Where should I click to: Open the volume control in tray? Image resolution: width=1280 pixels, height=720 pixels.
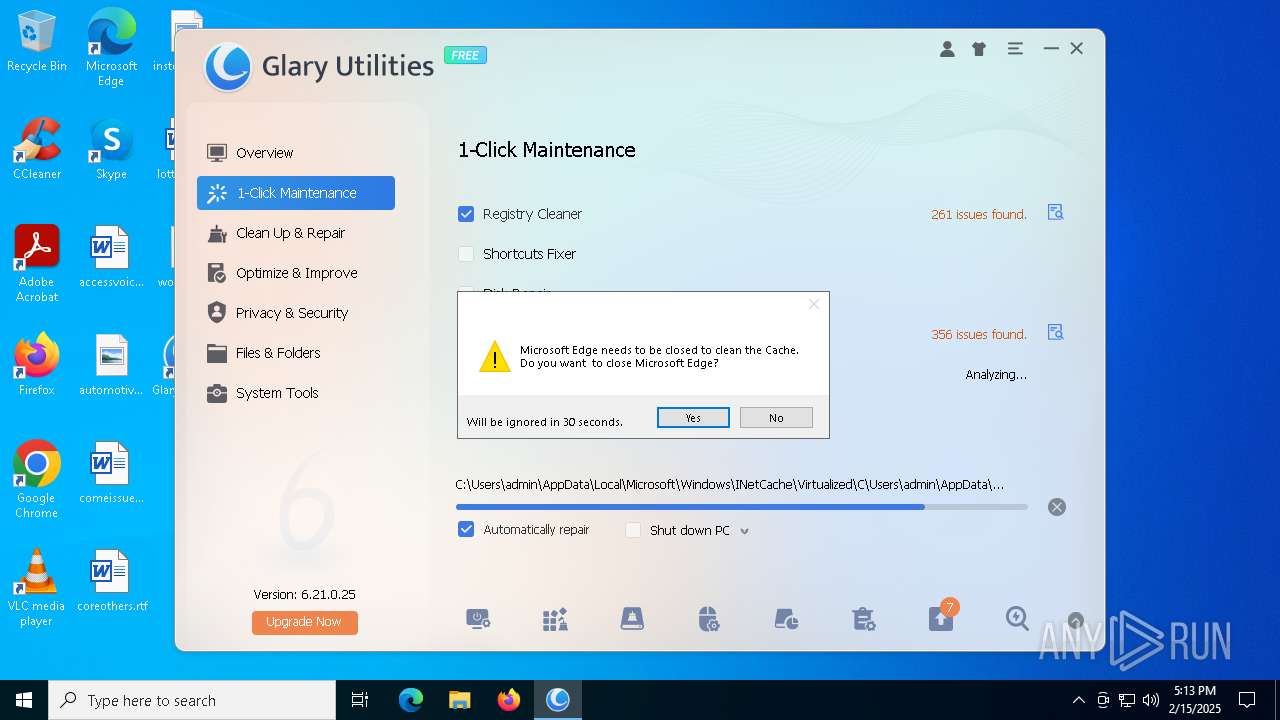(1151, 700)
